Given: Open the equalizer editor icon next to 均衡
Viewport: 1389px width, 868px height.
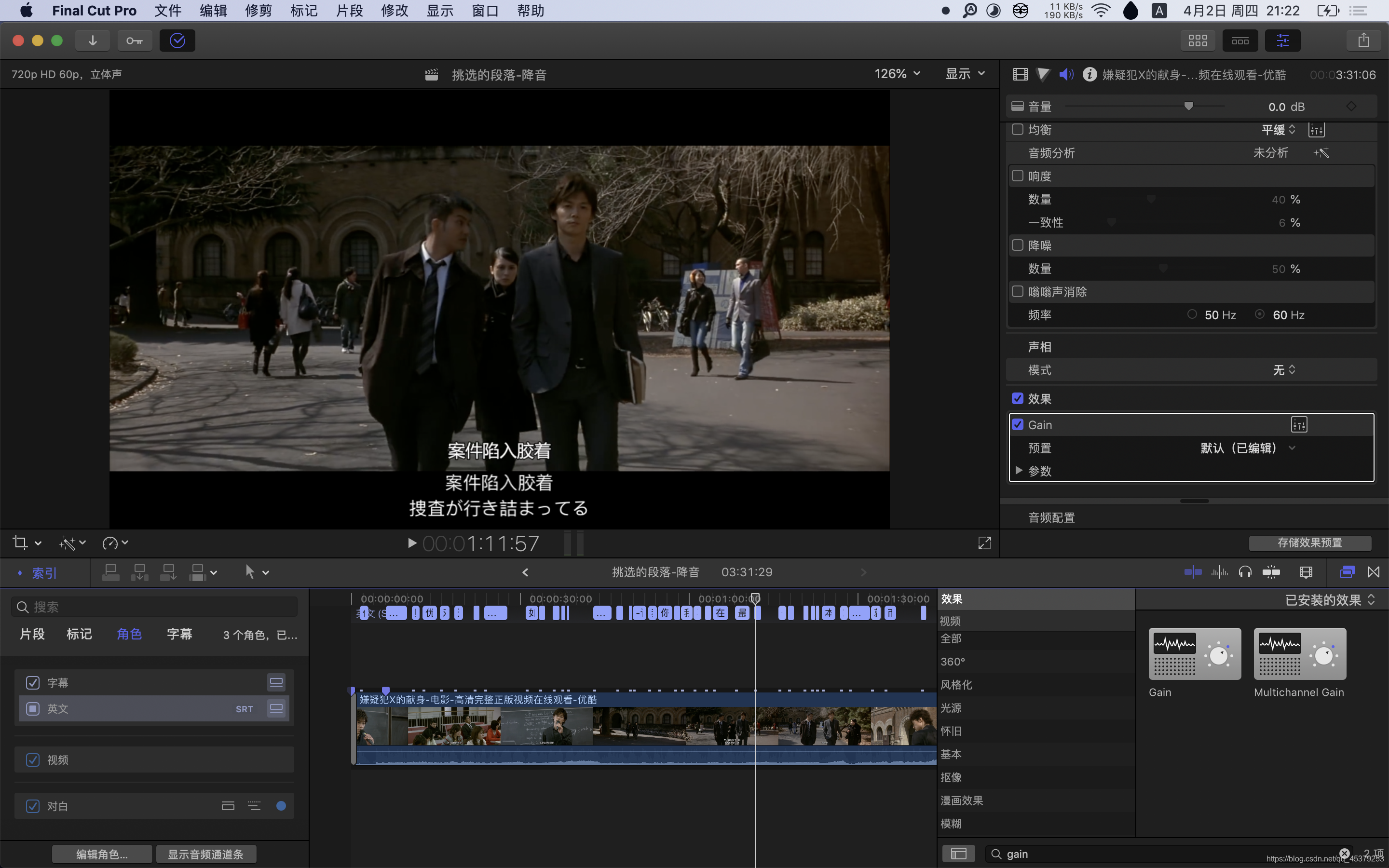Looking at the screenshot, I should click(x=1316, y=130).
